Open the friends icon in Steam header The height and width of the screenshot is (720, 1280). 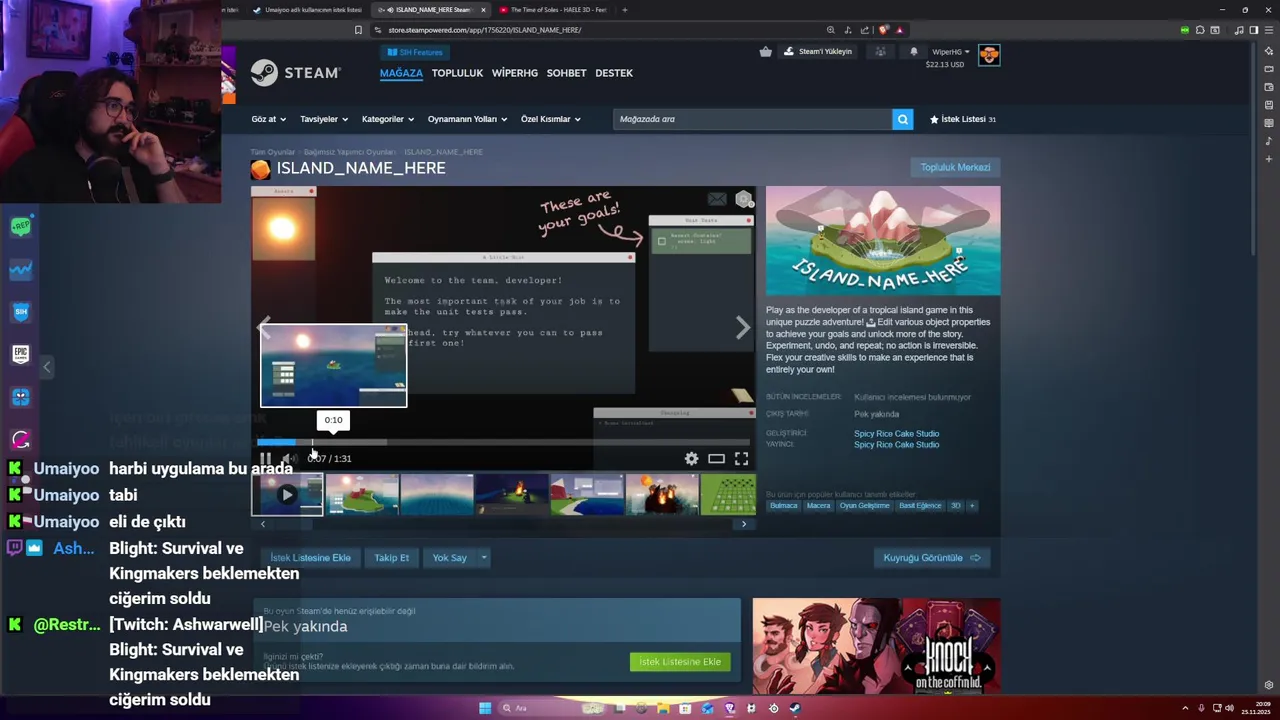point(880,52)
